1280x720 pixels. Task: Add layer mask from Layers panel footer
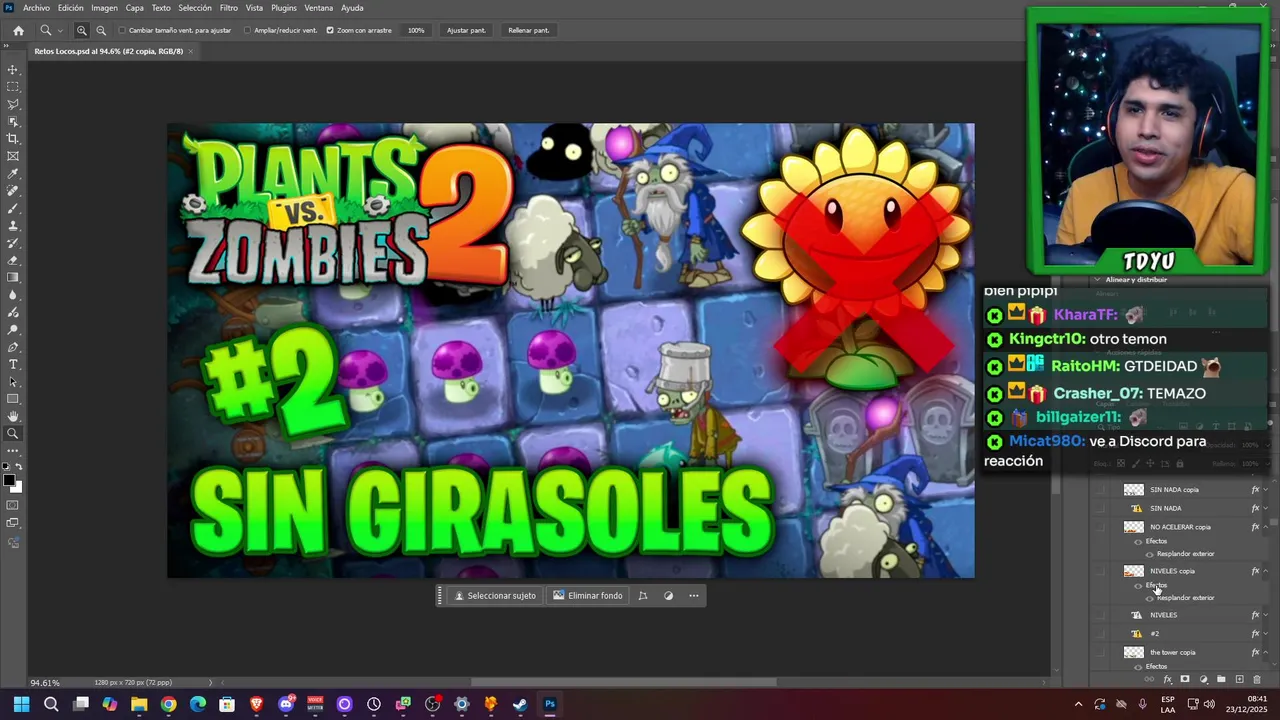click(x=1185, y=680)
